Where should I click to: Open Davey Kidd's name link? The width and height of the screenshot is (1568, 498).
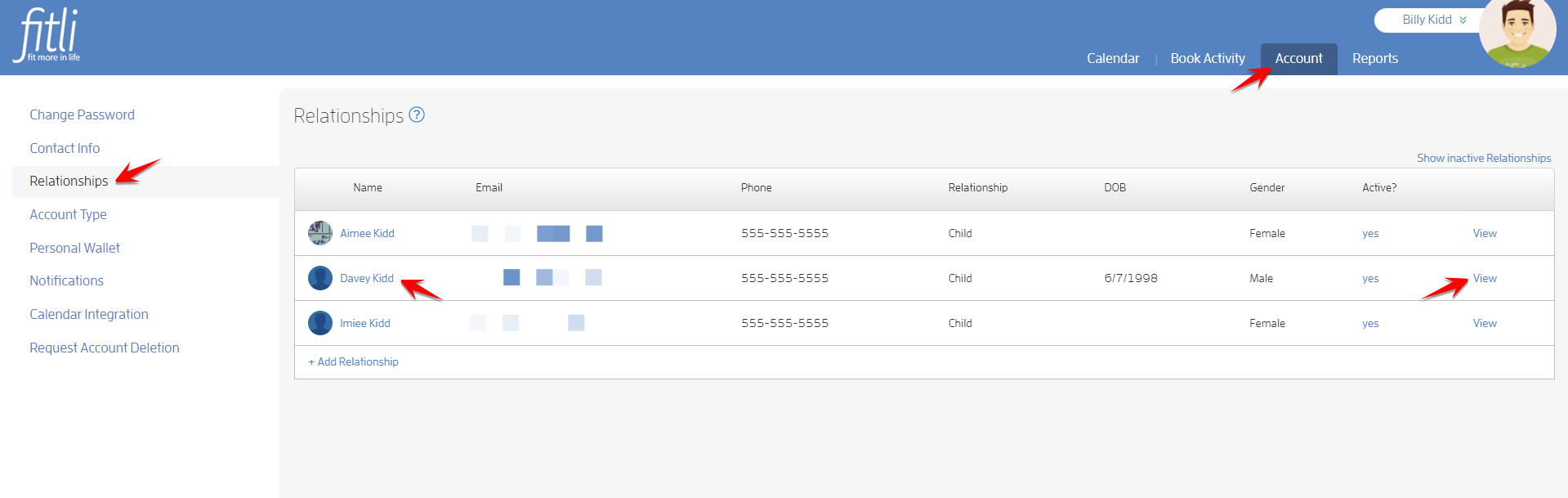pos(367,278)
